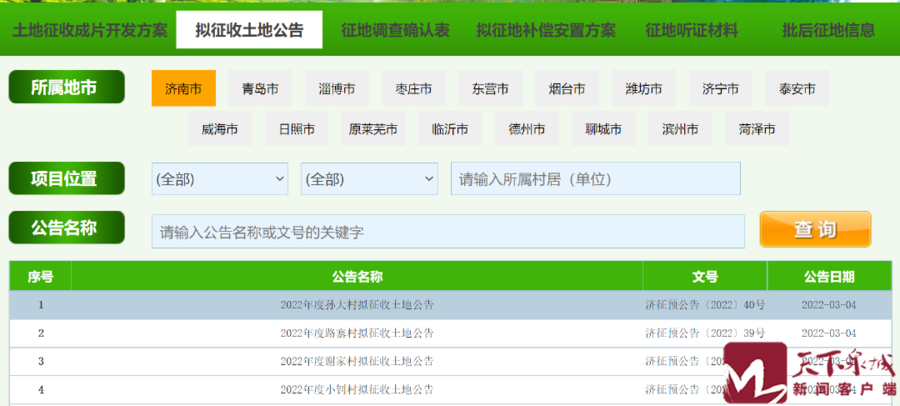Select 东营市 city filter
Screen dimensions: 900x406
490,88
